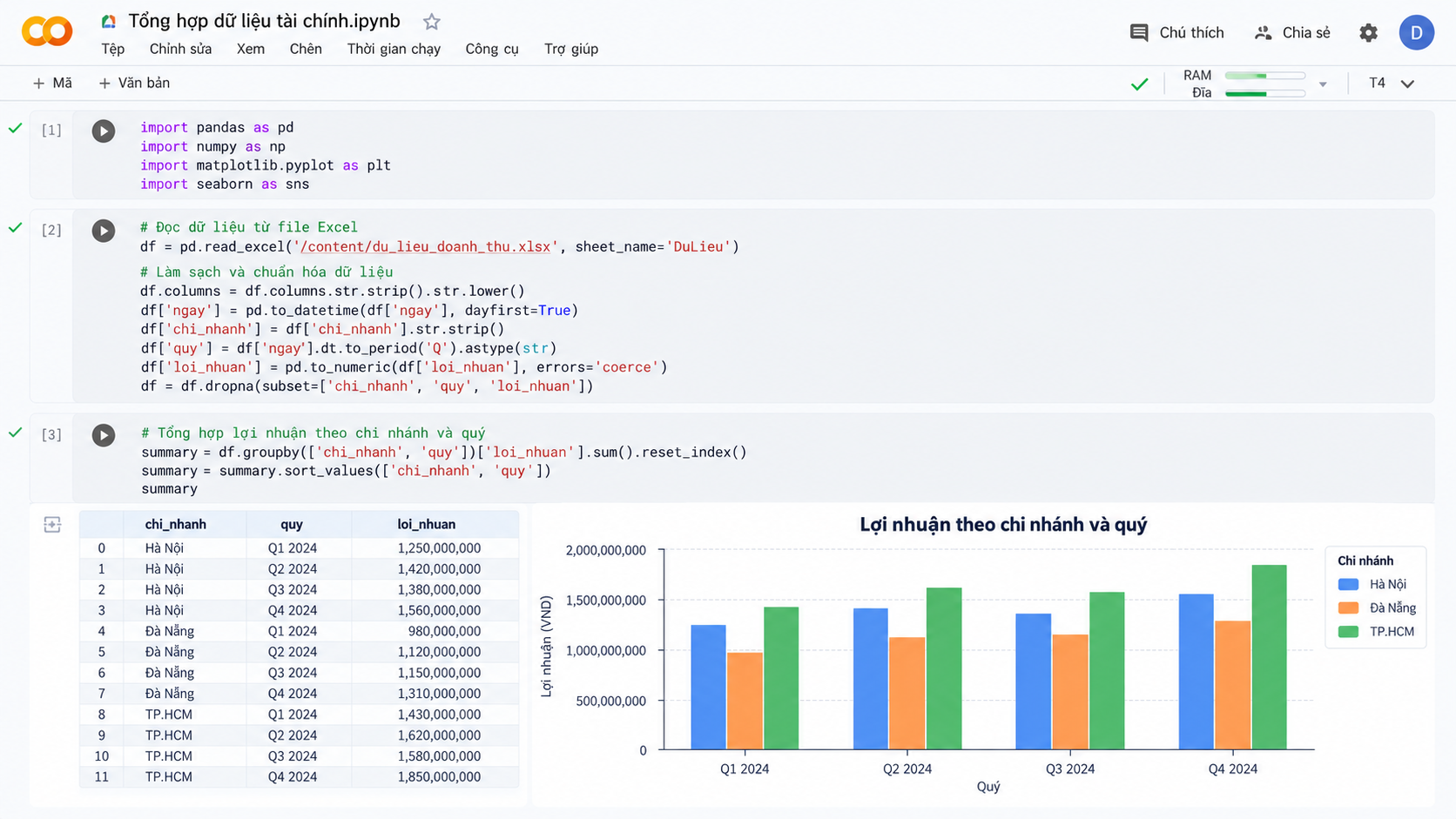Run cell 3 summarizing profit

104,435
